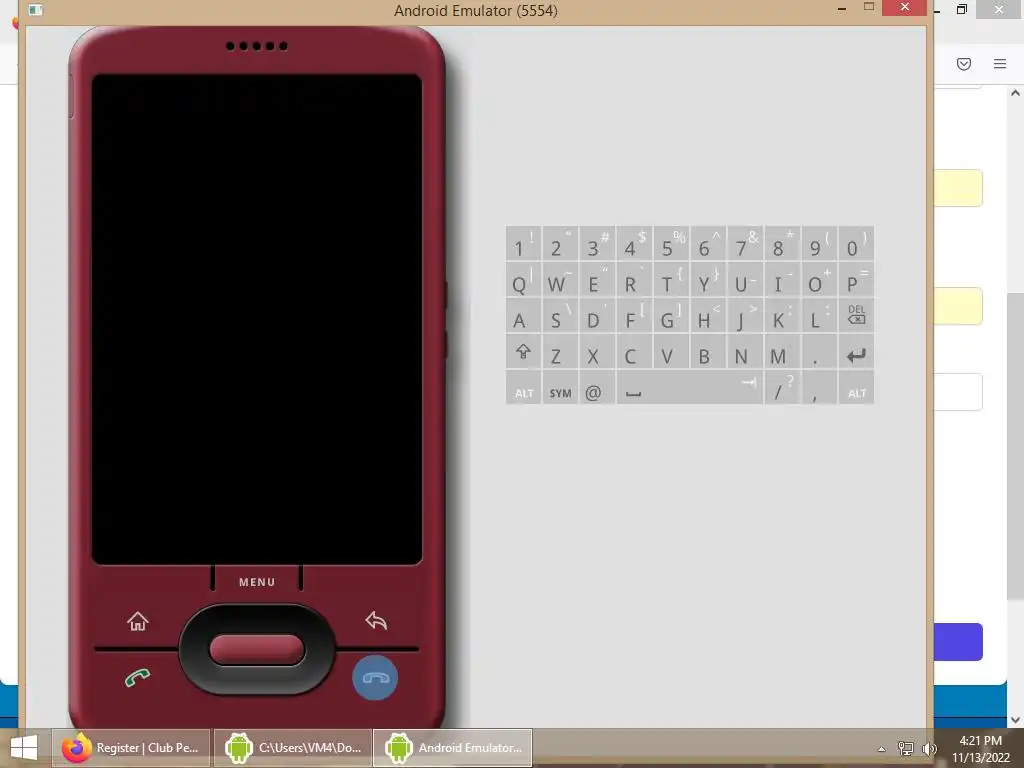Click the volume speaker tray icon

pos(929,748)
